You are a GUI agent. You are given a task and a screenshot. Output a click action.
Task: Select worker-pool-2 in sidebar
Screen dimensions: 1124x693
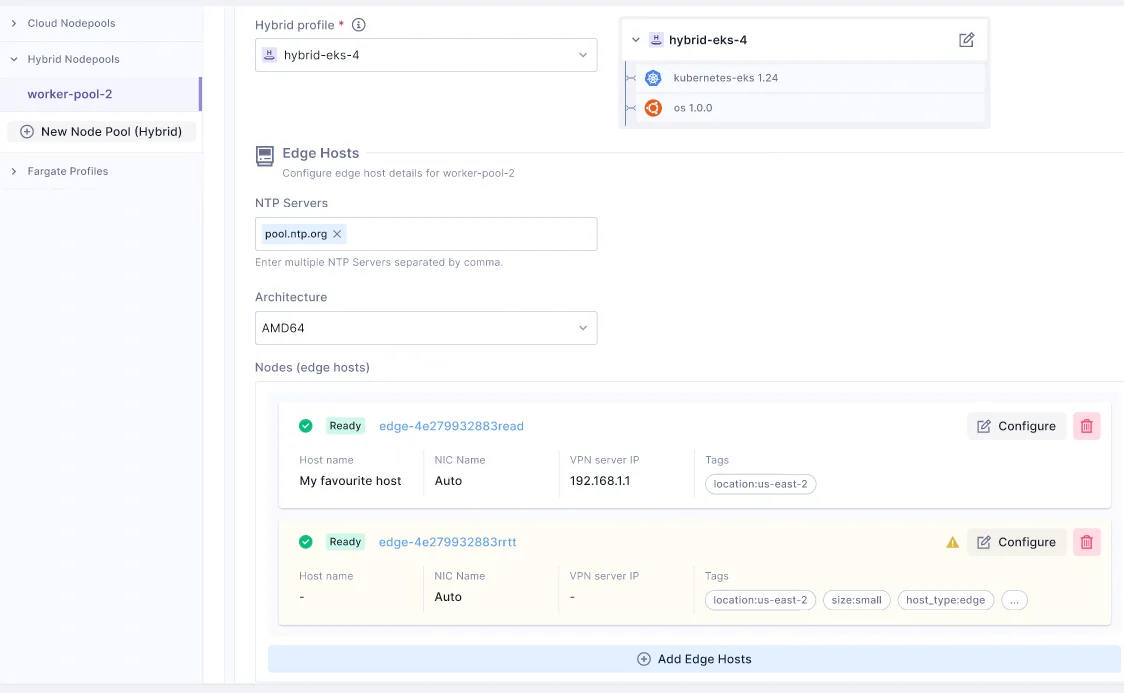point(70,94)
